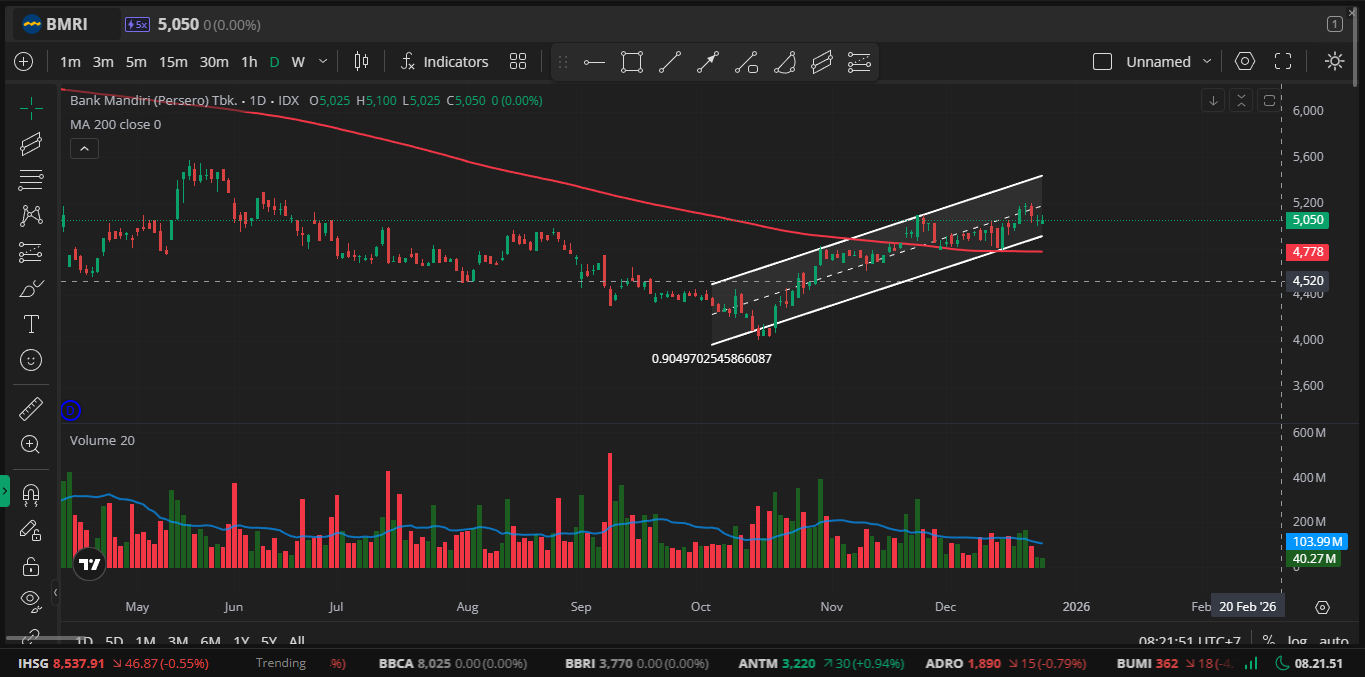Toggle percent price scale
The height and width of the screenshot is (677, 1365).
click(1269, 641)
